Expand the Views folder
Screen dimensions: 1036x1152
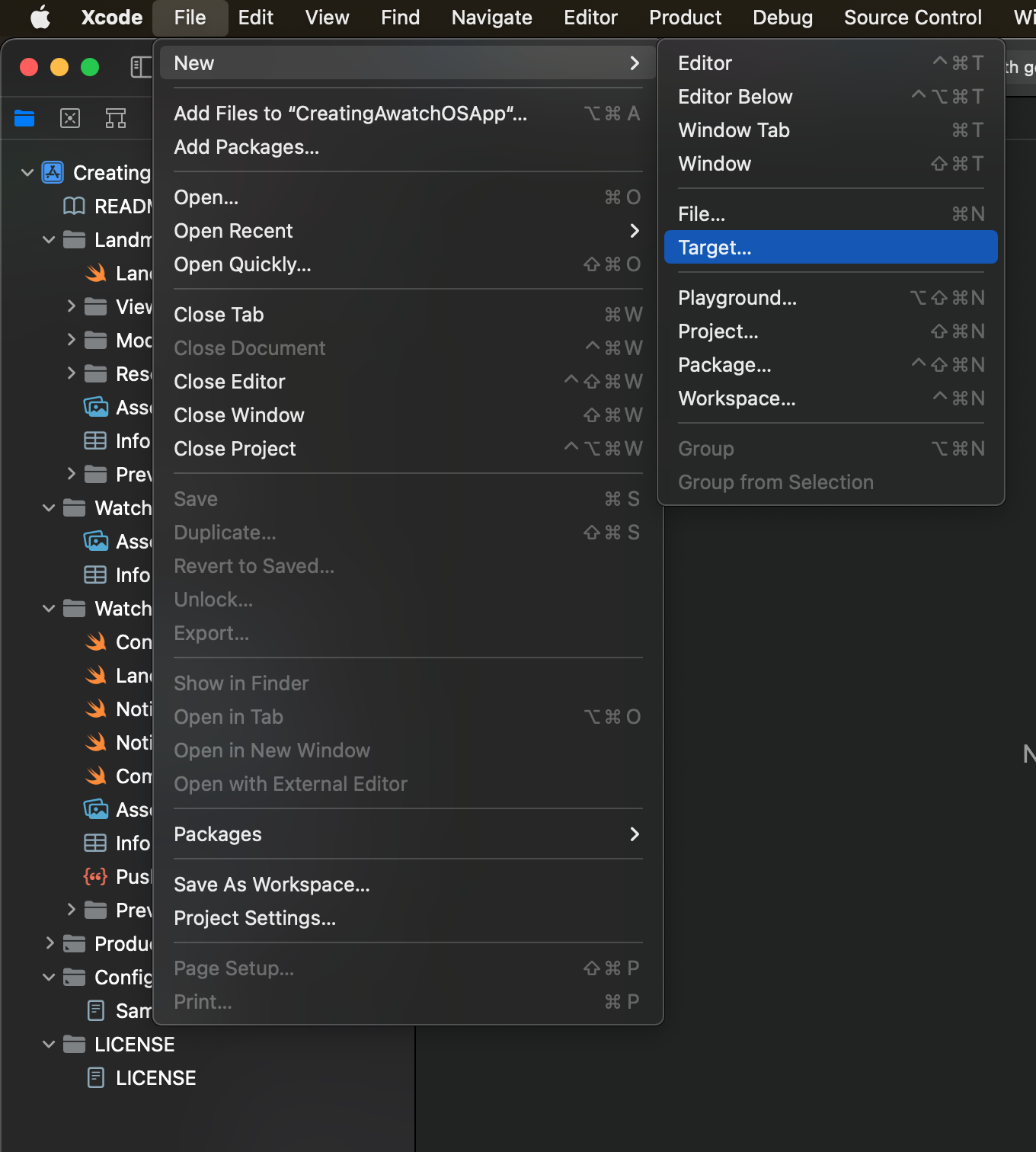pos(71,306)
